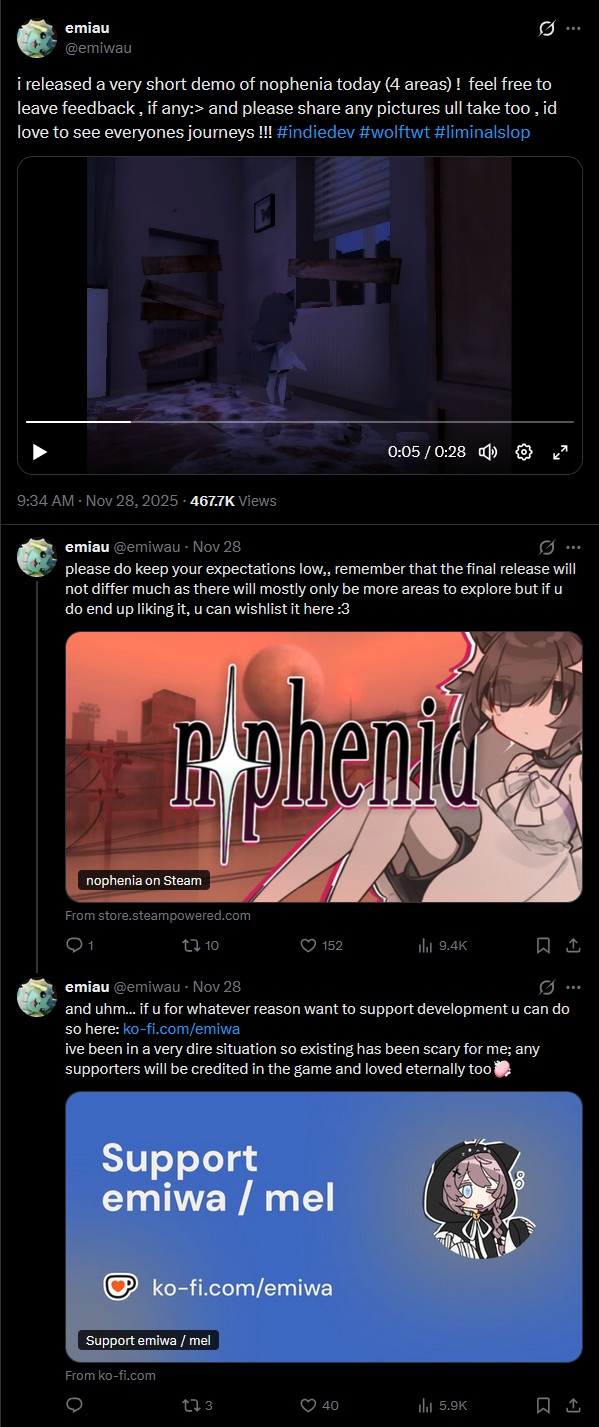Repost the Steam wishlist reply
The height and width of the screenshot is (1427, 599).
199,945
